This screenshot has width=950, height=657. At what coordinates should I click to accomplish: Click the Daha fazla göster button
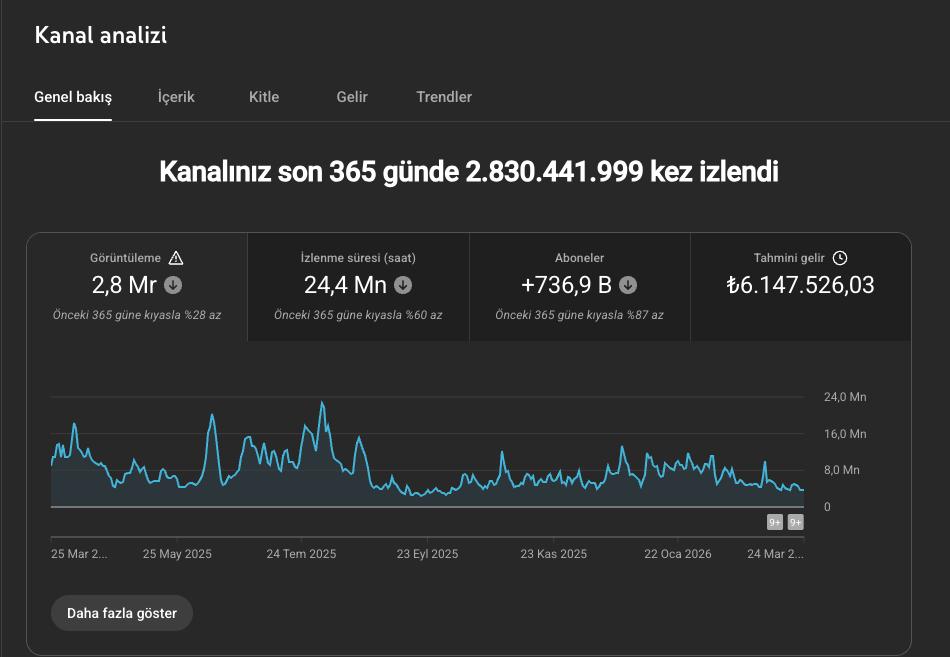pos(121,612)
